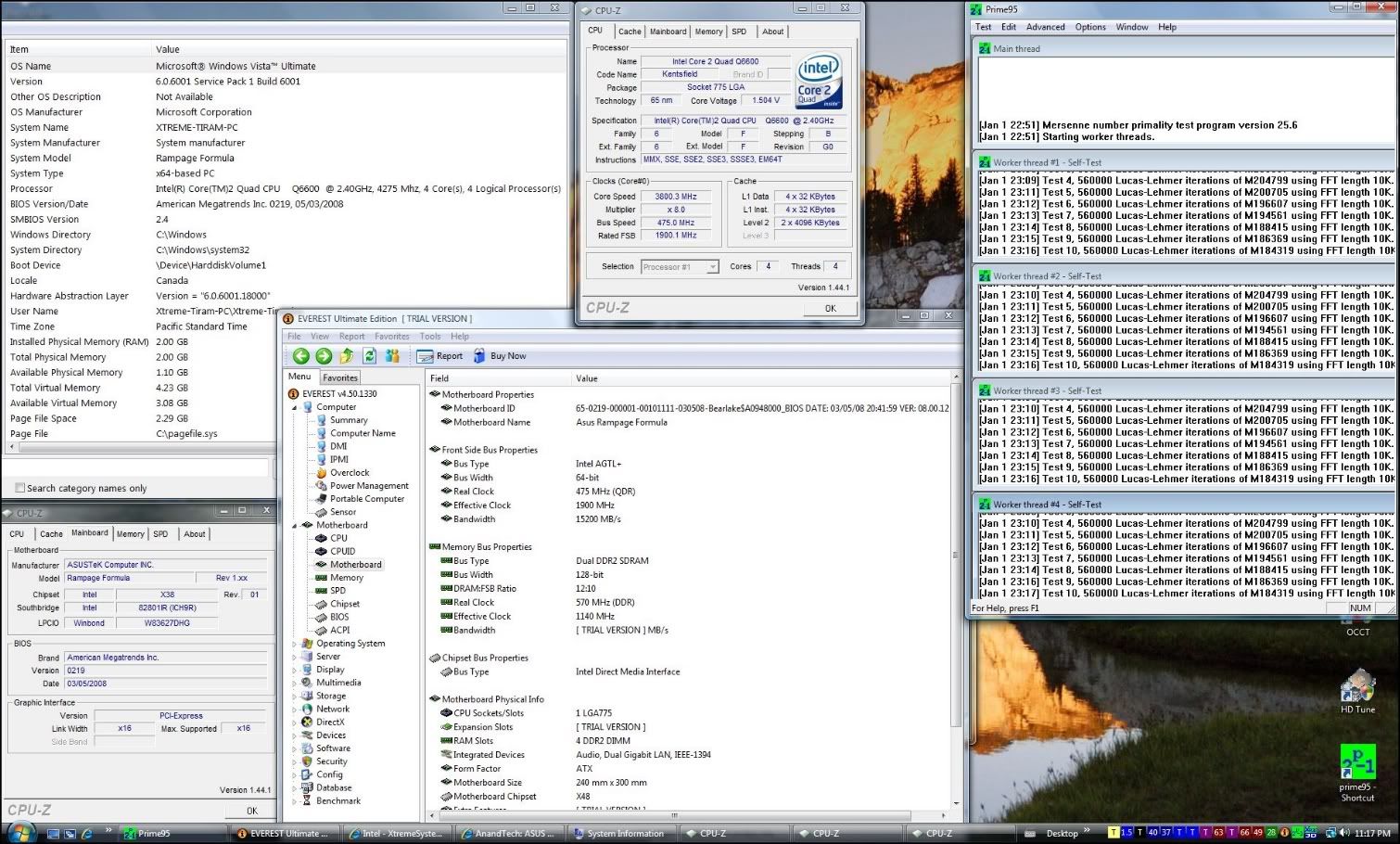This screenshot has width=1400, height=844.
Task: Expand the Display node in EVEREST
Action: tap(296, 670)
